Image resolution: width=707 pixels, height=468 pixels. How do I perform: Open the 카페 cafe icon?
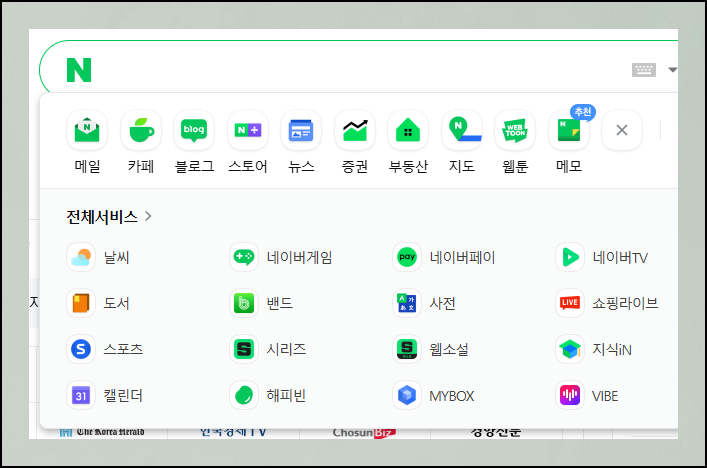(x=141, y=130)
